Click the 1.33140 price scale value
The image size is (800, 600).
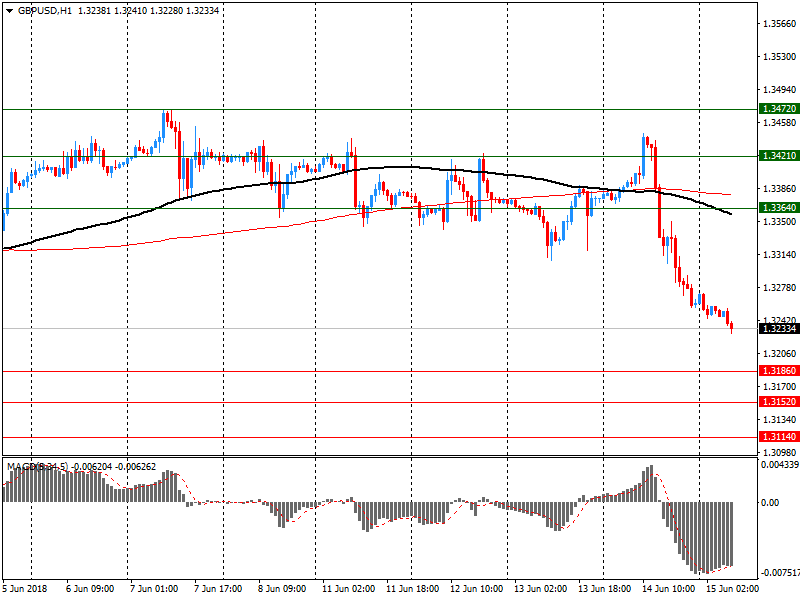coord(779,255)
